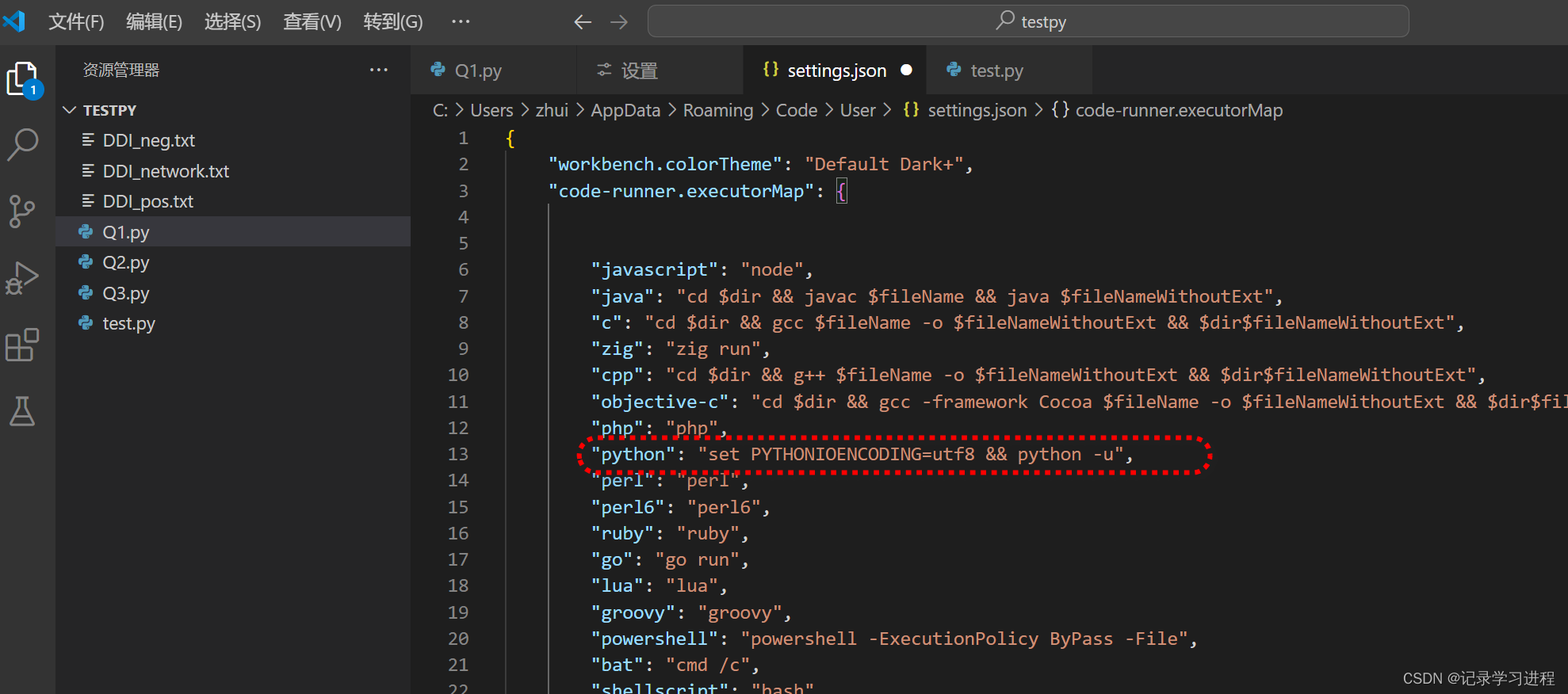Open DDI_network.txt in the explorer

[233, 171]
